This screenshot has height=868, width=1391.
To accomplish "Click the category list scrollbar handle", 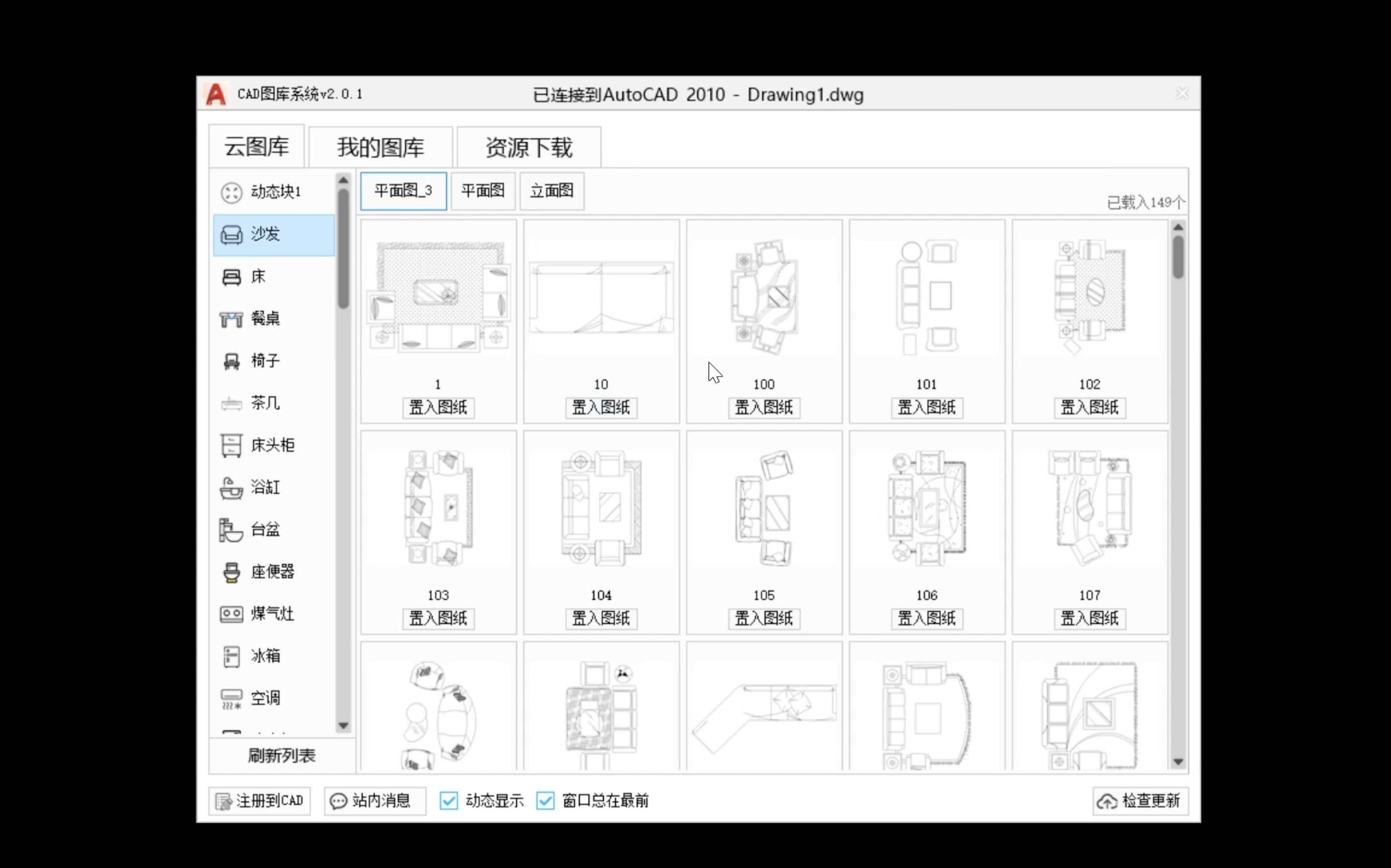I will click(x=343, y=249).
